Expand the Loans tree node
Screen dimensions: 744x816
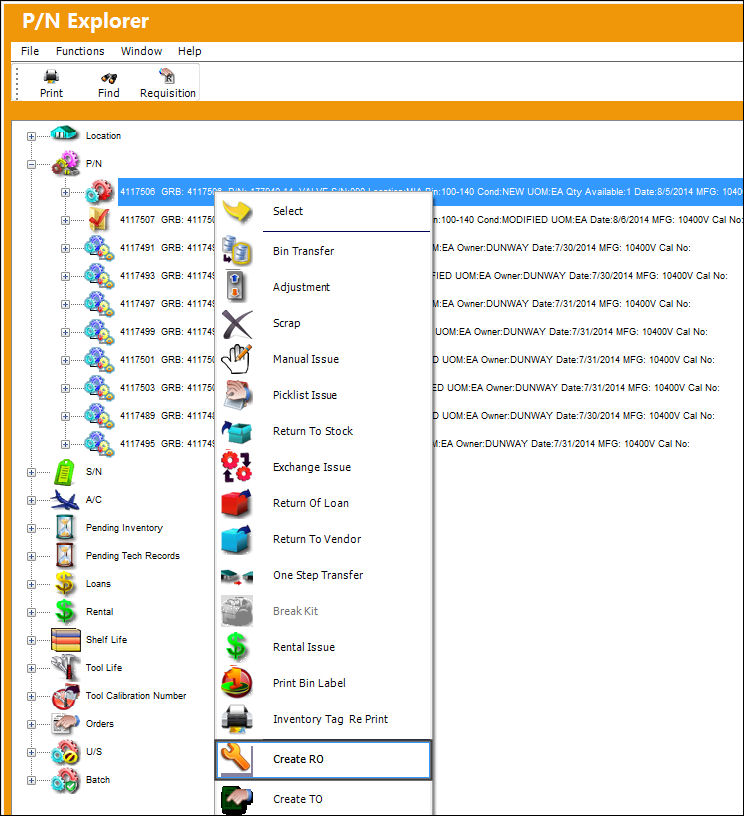click(31, 584)
